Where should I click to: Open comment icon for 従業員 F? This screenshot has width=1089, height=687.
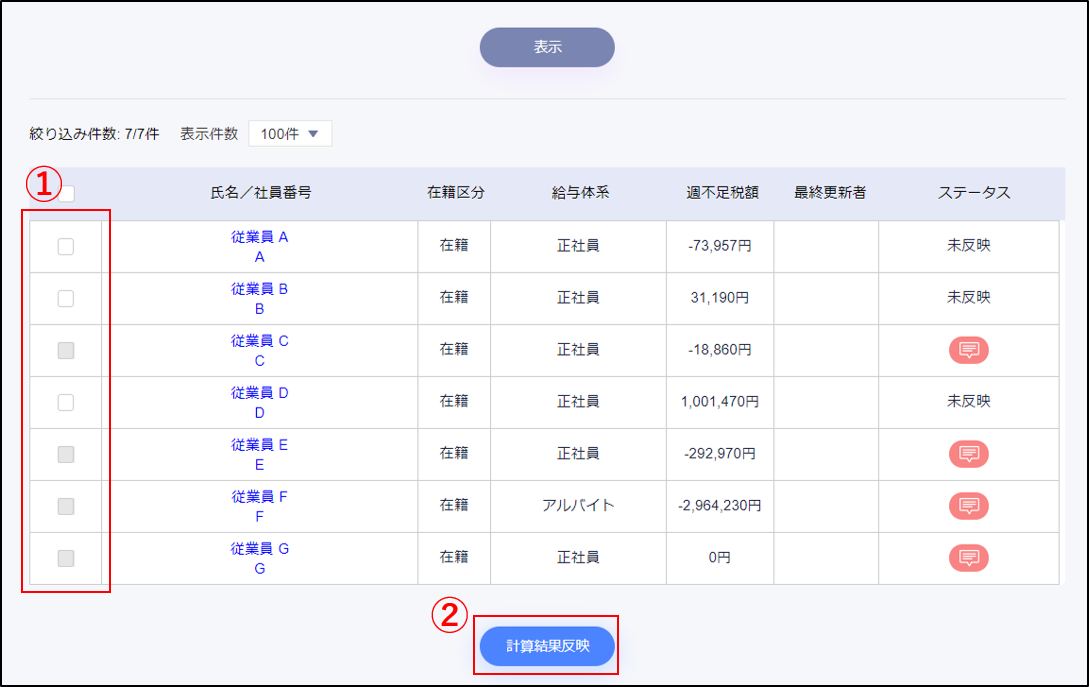[968, 506]
